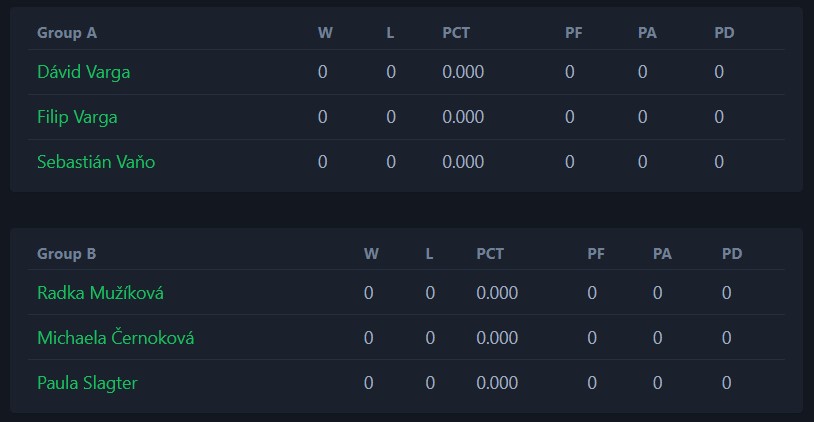Click the PCT column header in Group B
Image resolution: width=814 pixels, height=422 pixels.
(x=490, y=254)
